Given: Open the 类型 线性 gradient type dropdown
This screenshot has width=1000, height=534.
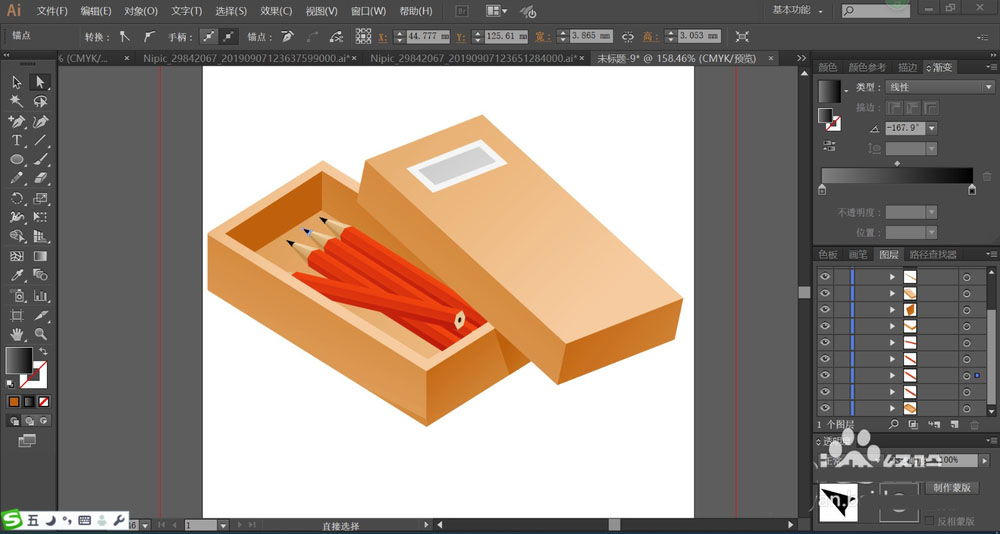Looking at the screenshot, I should pos(940,87).
